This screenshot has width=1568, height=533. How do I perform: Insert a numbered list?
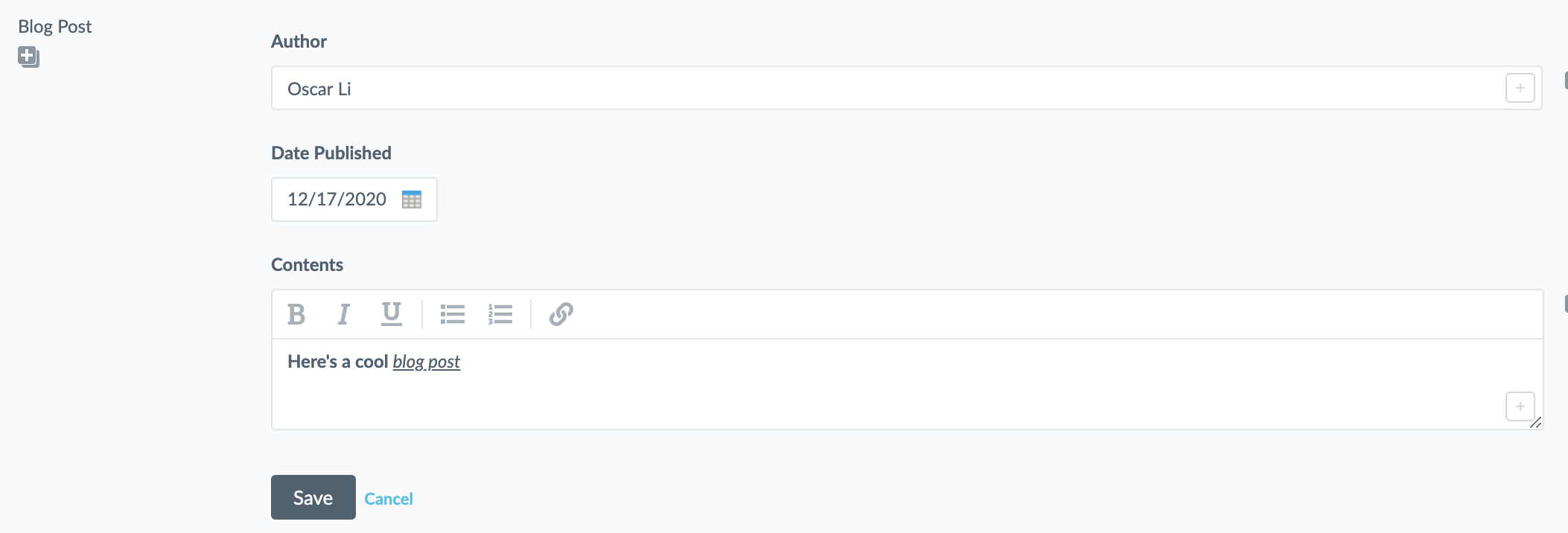pos(500,314)
